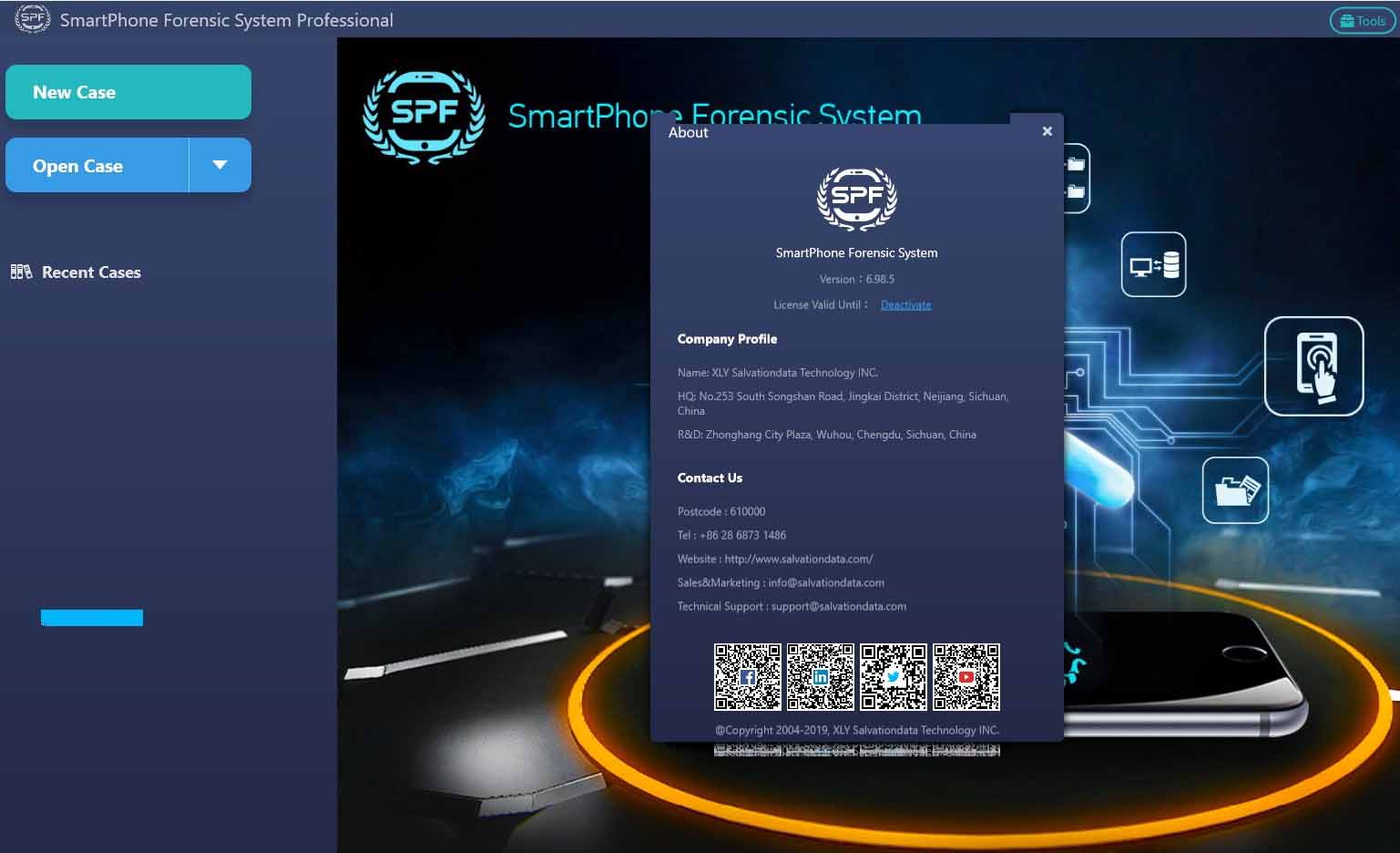Close the About dialog
The height and width of the screenshot is (853, 1400).
[x=1047, y=130]
